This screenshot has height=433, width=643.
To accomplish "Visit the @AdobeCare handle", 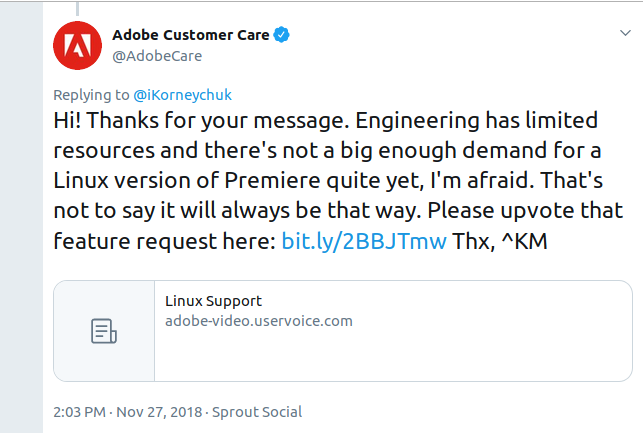I will [157, 56].
